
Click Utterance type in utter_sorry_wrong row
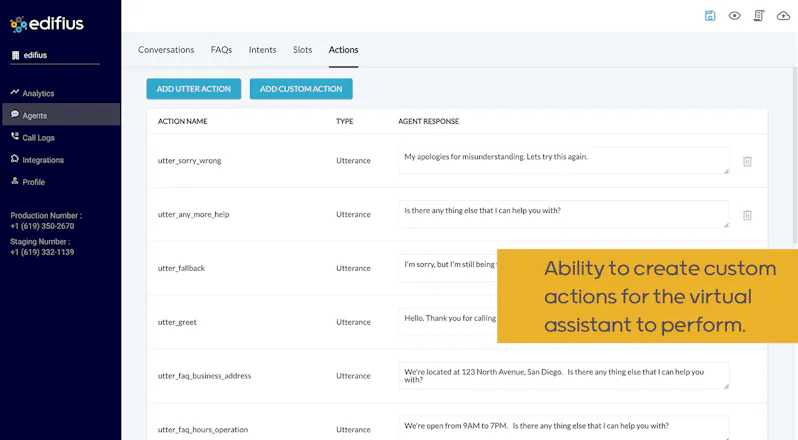[353, 161]
